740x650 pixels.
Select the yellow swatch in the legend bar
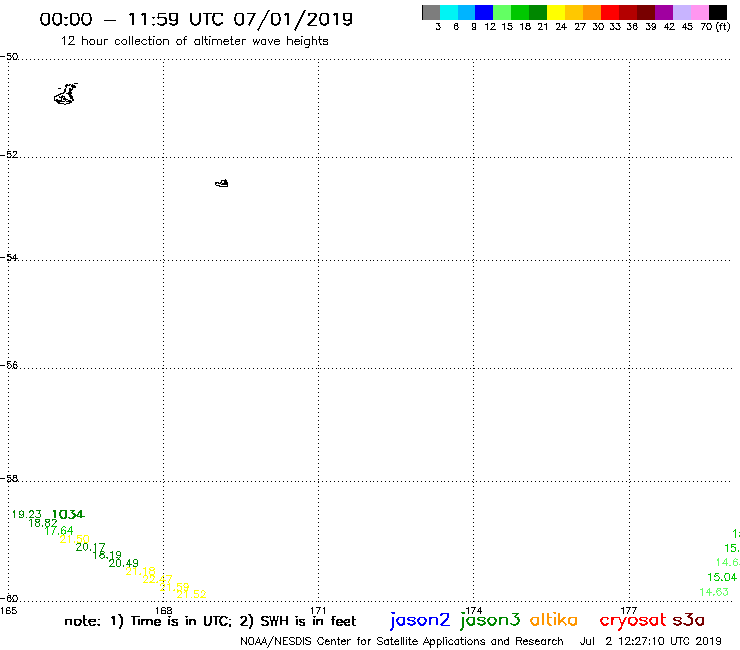(x=556, y=12)
